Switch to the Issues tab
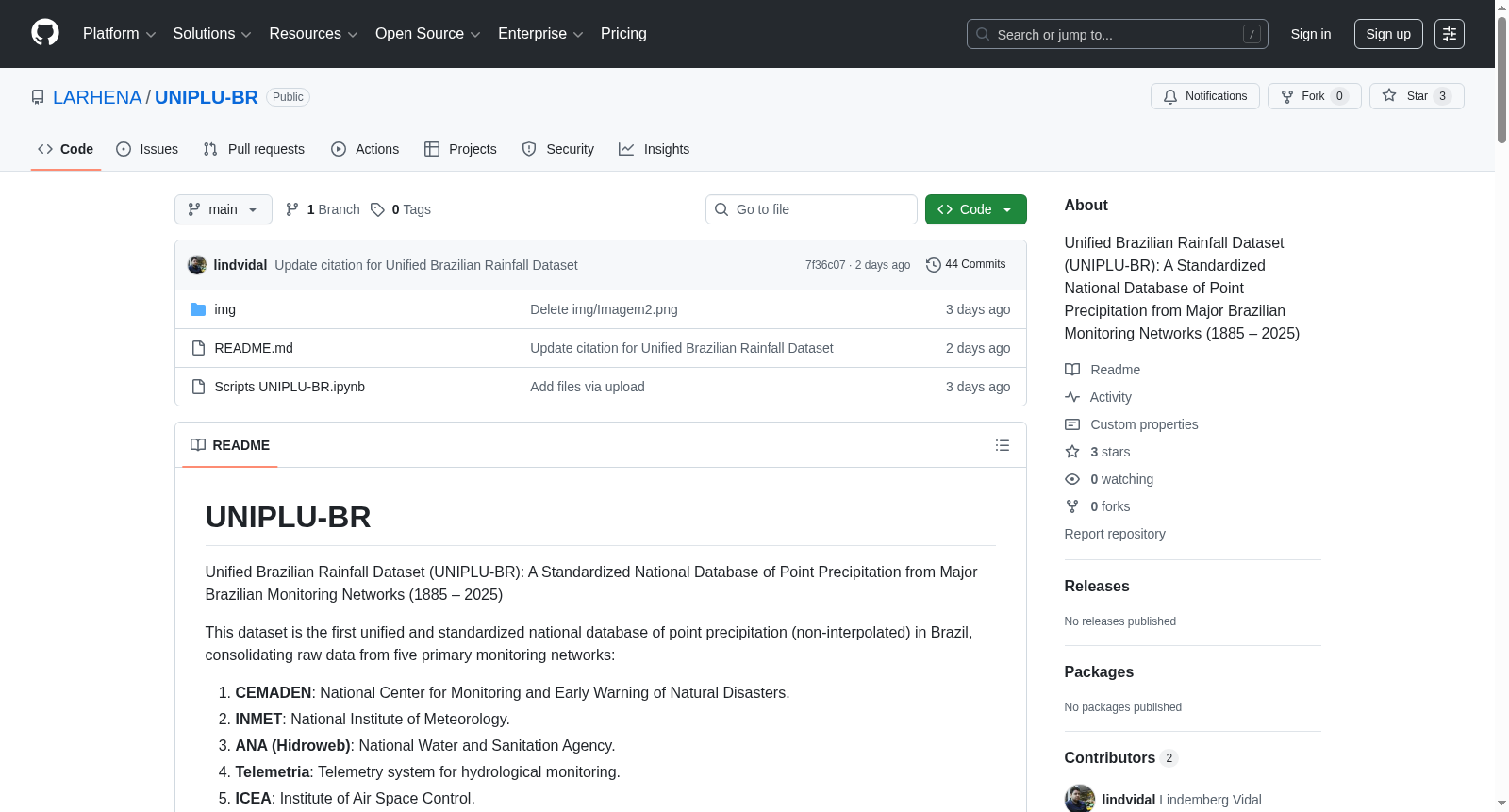Screen dimensions: 1509x812 point(147,149)
